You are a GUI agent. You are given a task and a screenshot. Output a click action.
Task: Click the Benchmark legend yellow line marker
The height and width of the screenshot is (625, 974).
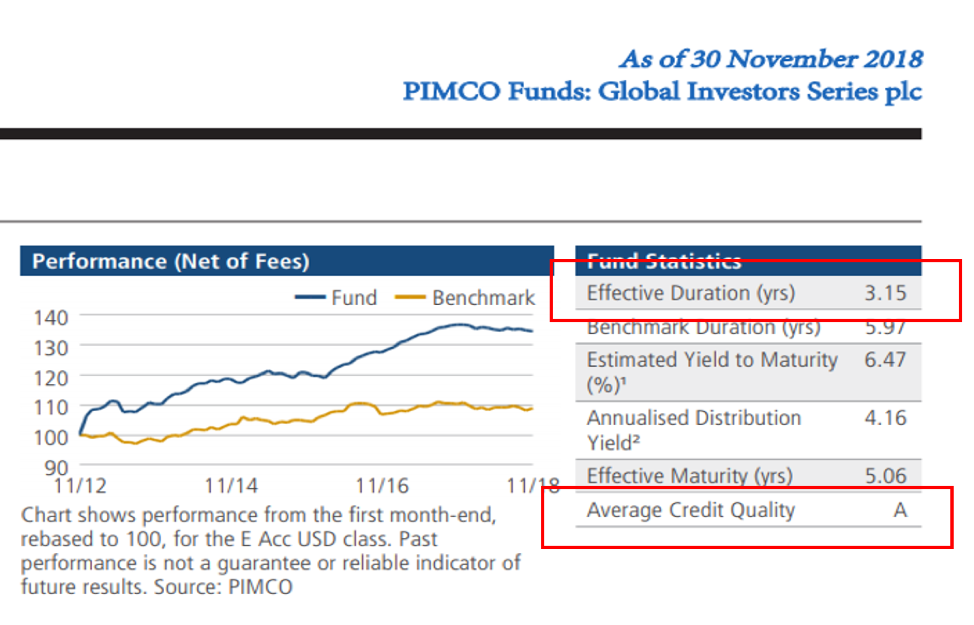point(411,297)
